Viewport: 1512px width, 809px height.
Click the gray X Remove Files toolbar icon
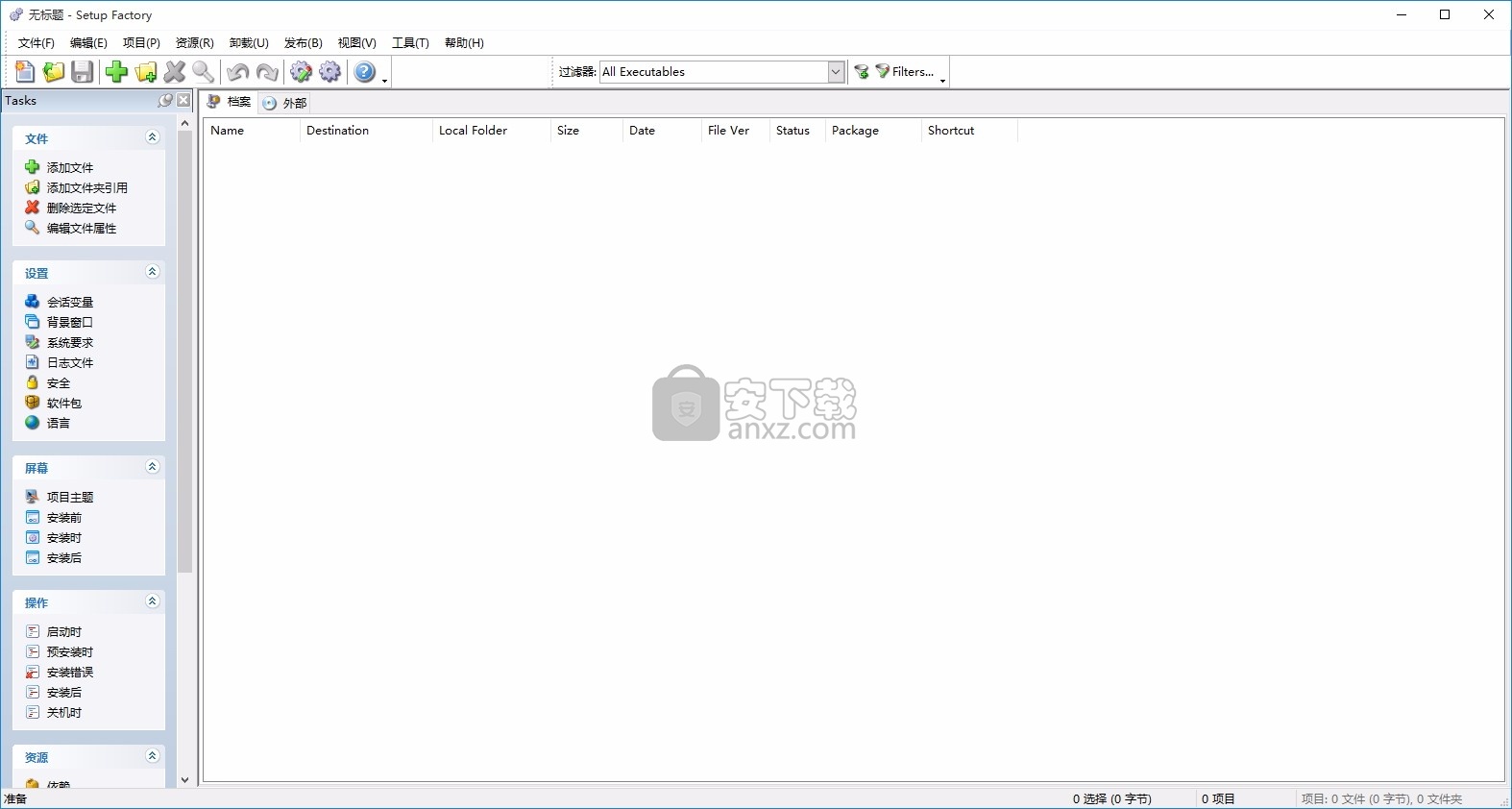[175, 72]
